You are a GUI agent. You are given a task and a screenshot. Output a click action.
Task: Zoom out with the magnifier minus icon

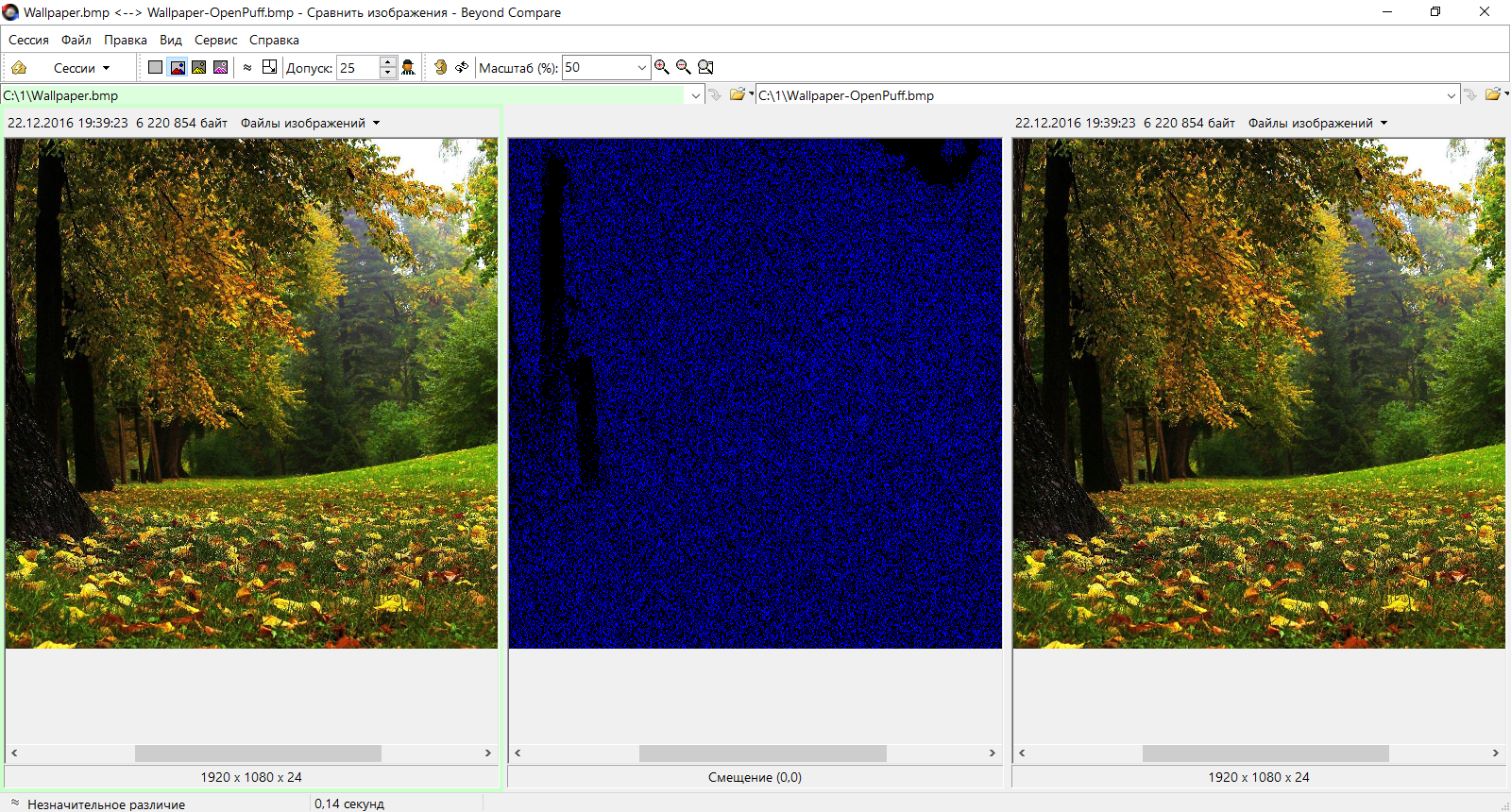[684, 67]
